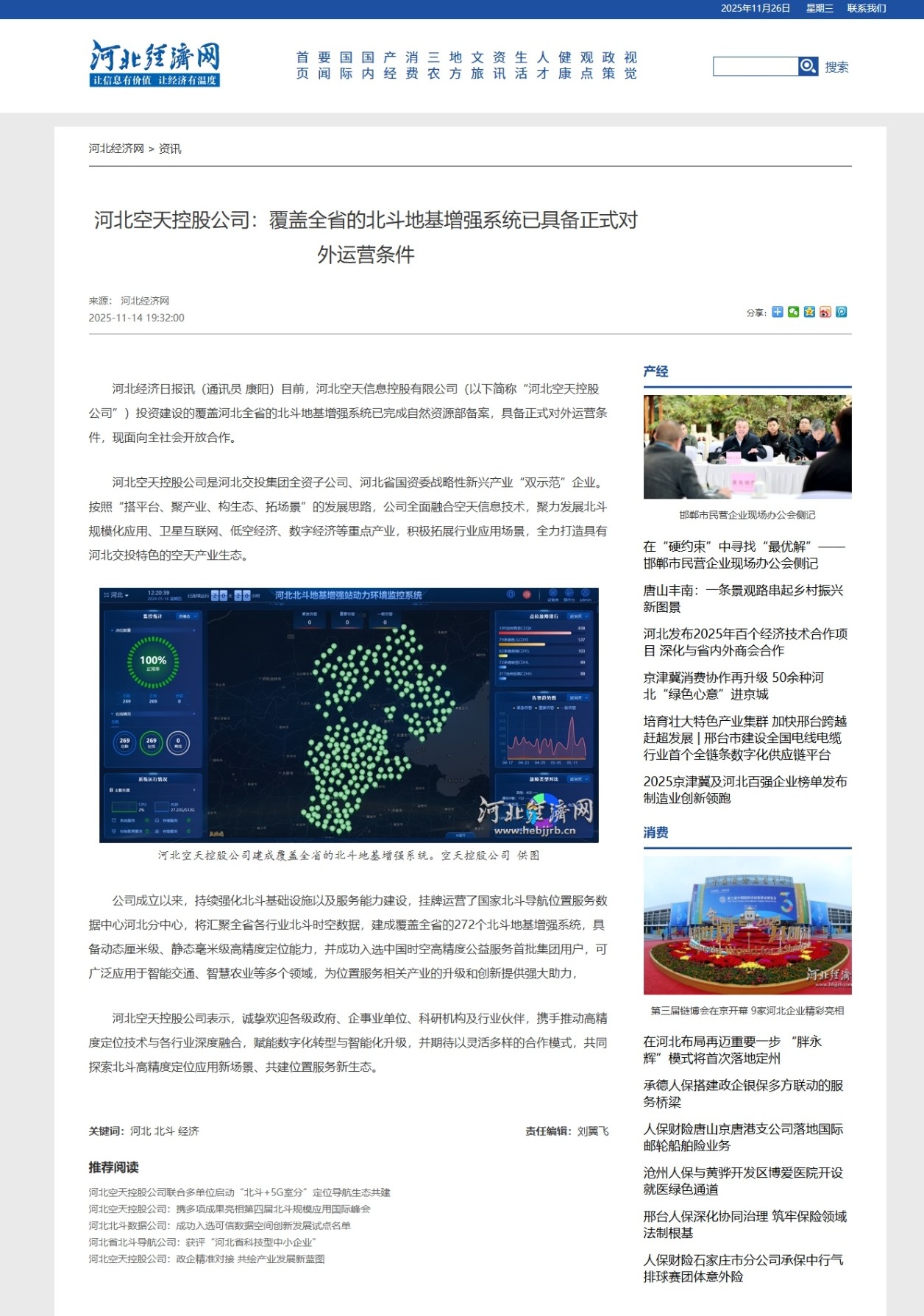Click the 河北经济网 site logo
Viewport: 924px width, 1316px height.
pyautogui.click(x=155, y=63)
